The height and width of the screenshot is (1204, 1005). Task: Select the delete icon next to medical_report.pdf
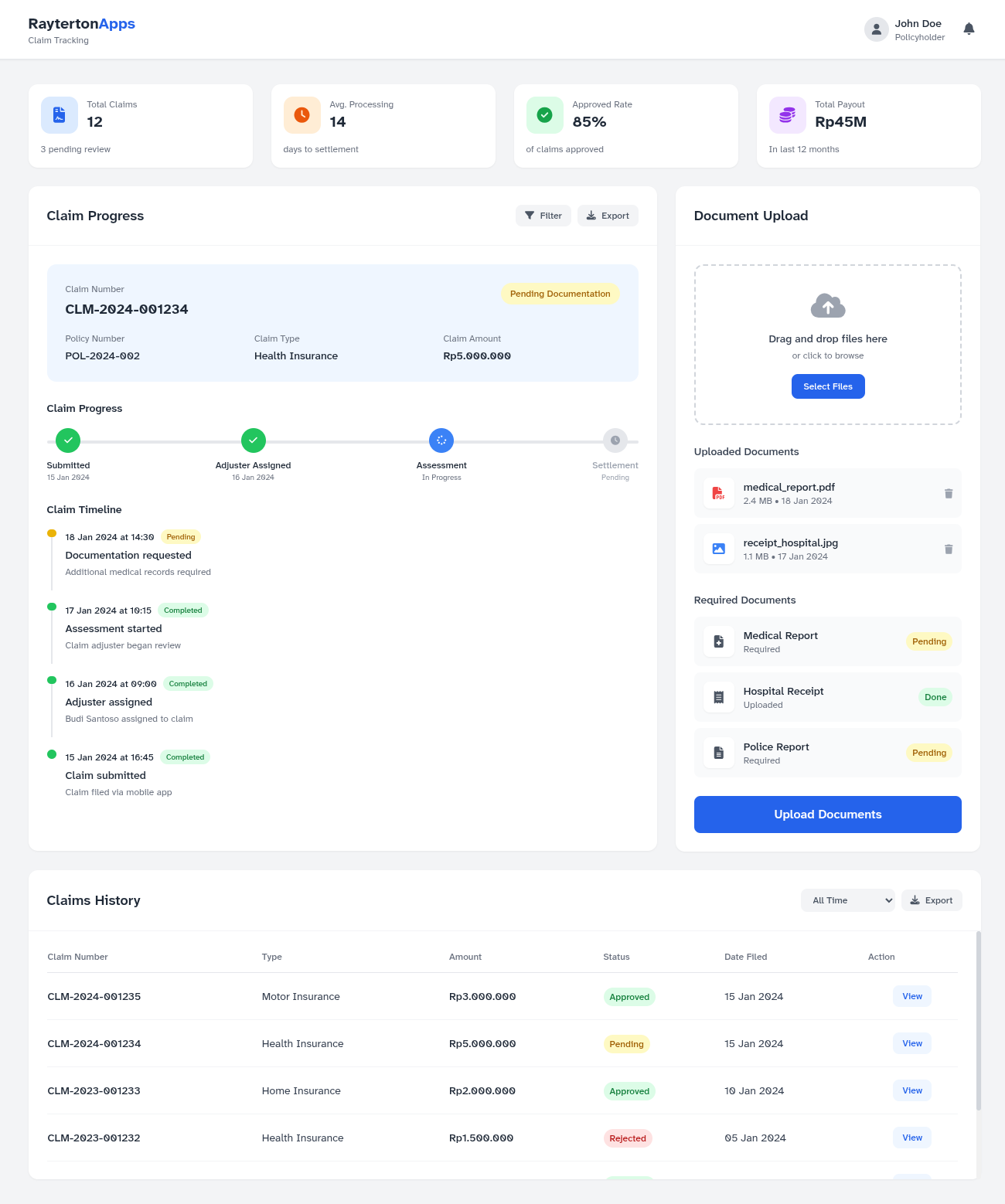[948, 493]
